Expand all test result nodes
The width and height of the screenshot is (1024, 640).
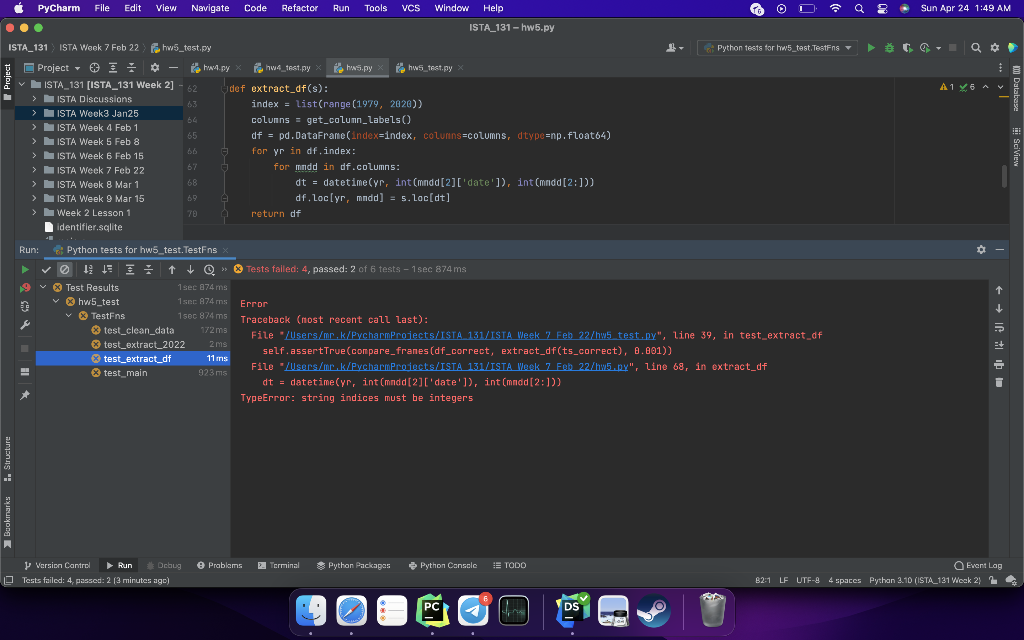pyautogui.click(x=130, y=269)
